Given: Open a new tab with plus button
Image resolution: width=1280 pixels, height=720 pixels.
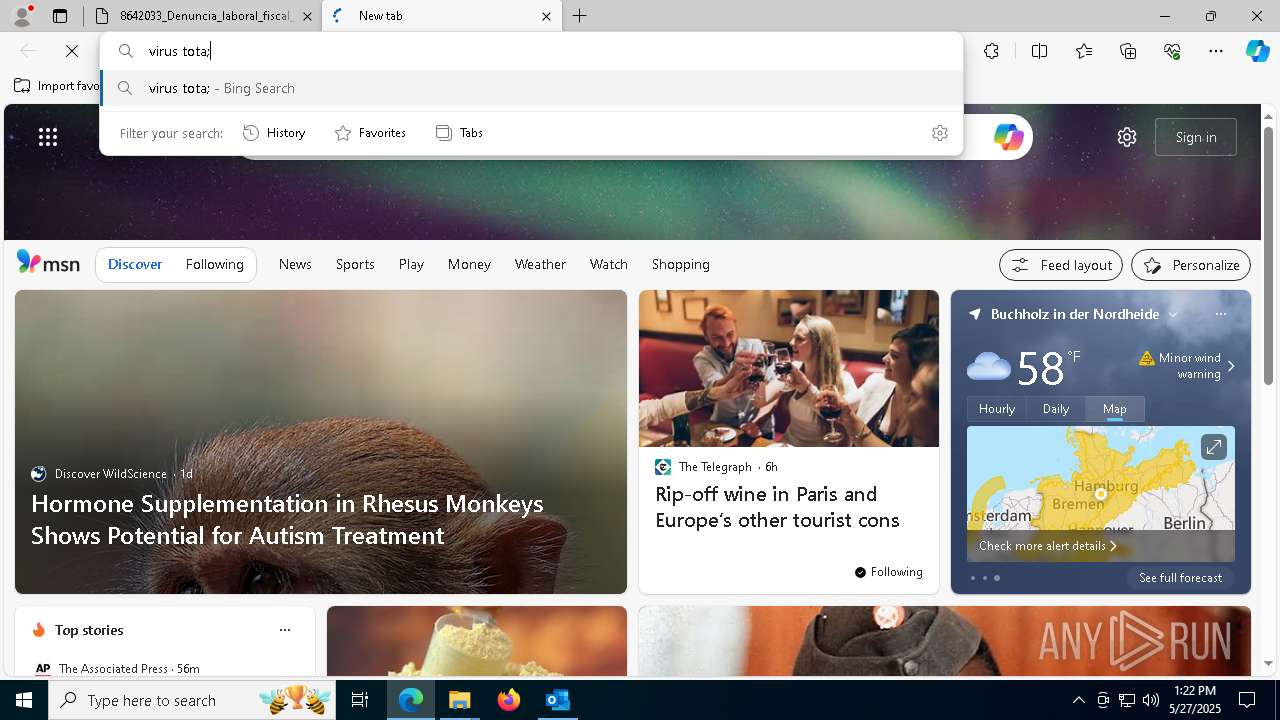Looking at the screenshot, I should click(x=580, y=16).
